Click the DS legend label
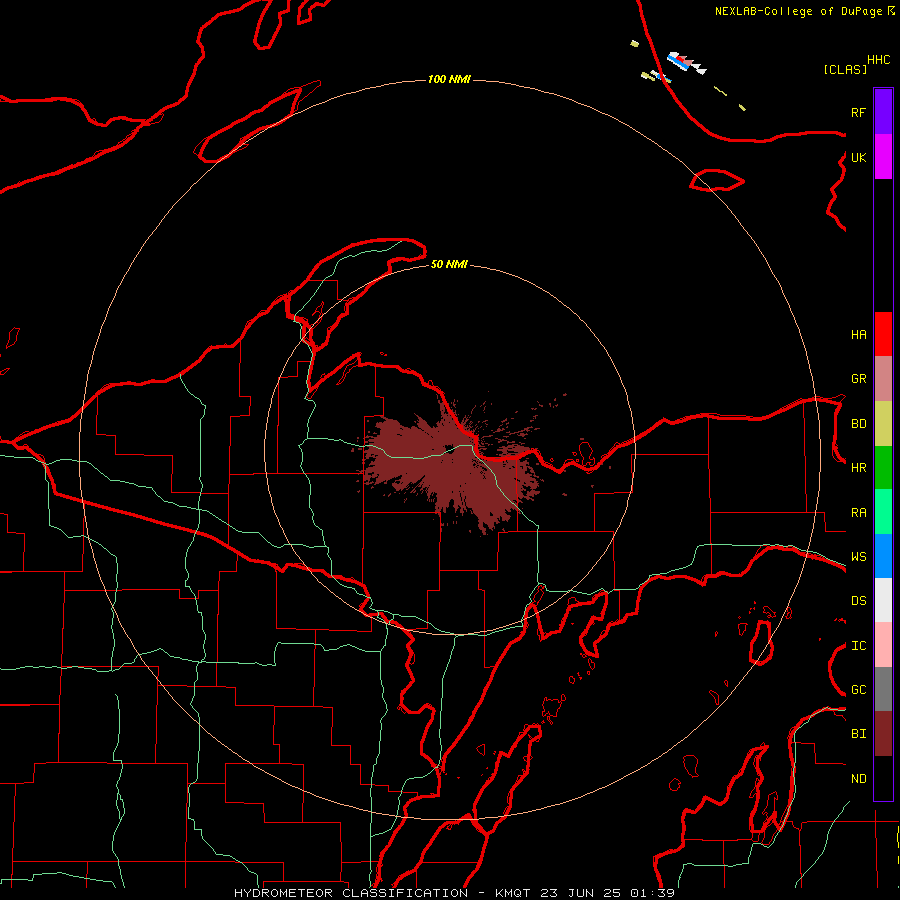This screenshot has width=900, height=900. tap(858, 601)
